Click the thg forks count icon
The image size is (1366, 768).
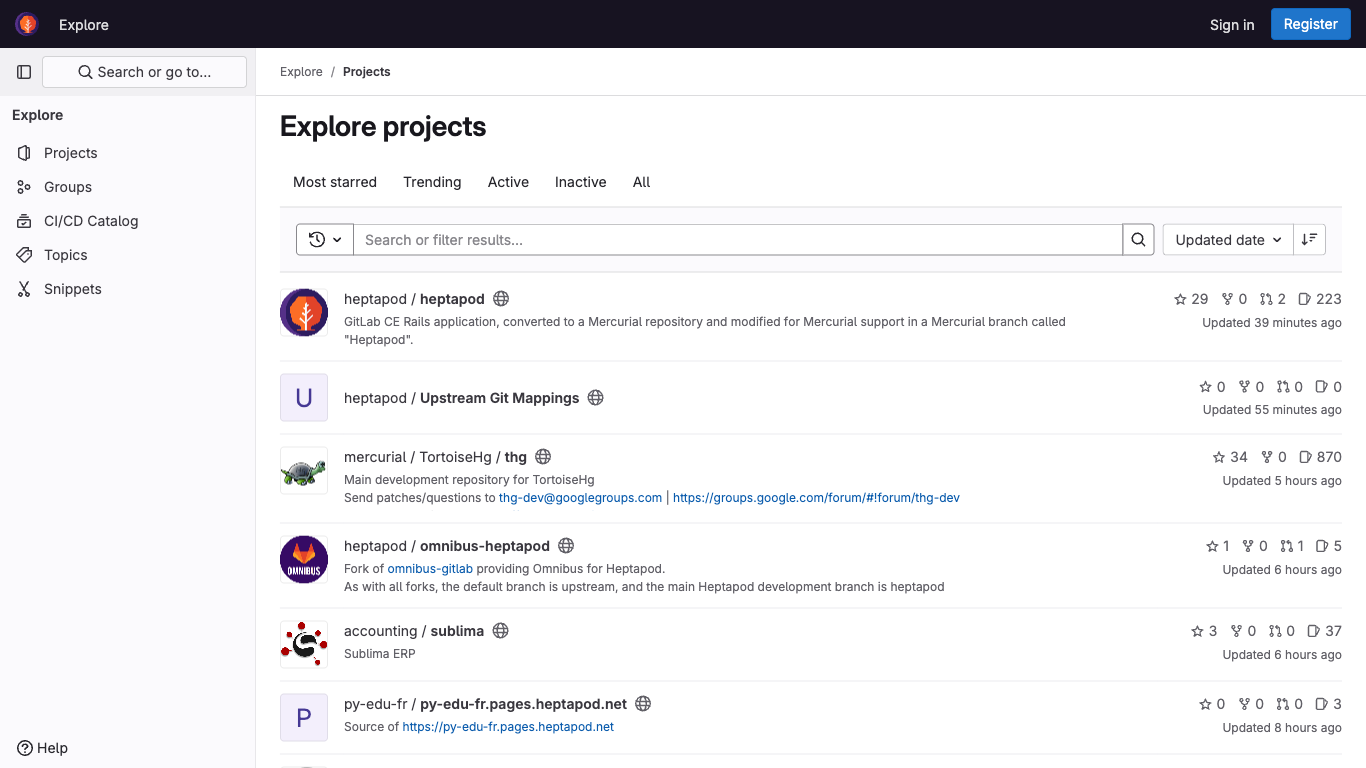click(x=1274, y=457)
